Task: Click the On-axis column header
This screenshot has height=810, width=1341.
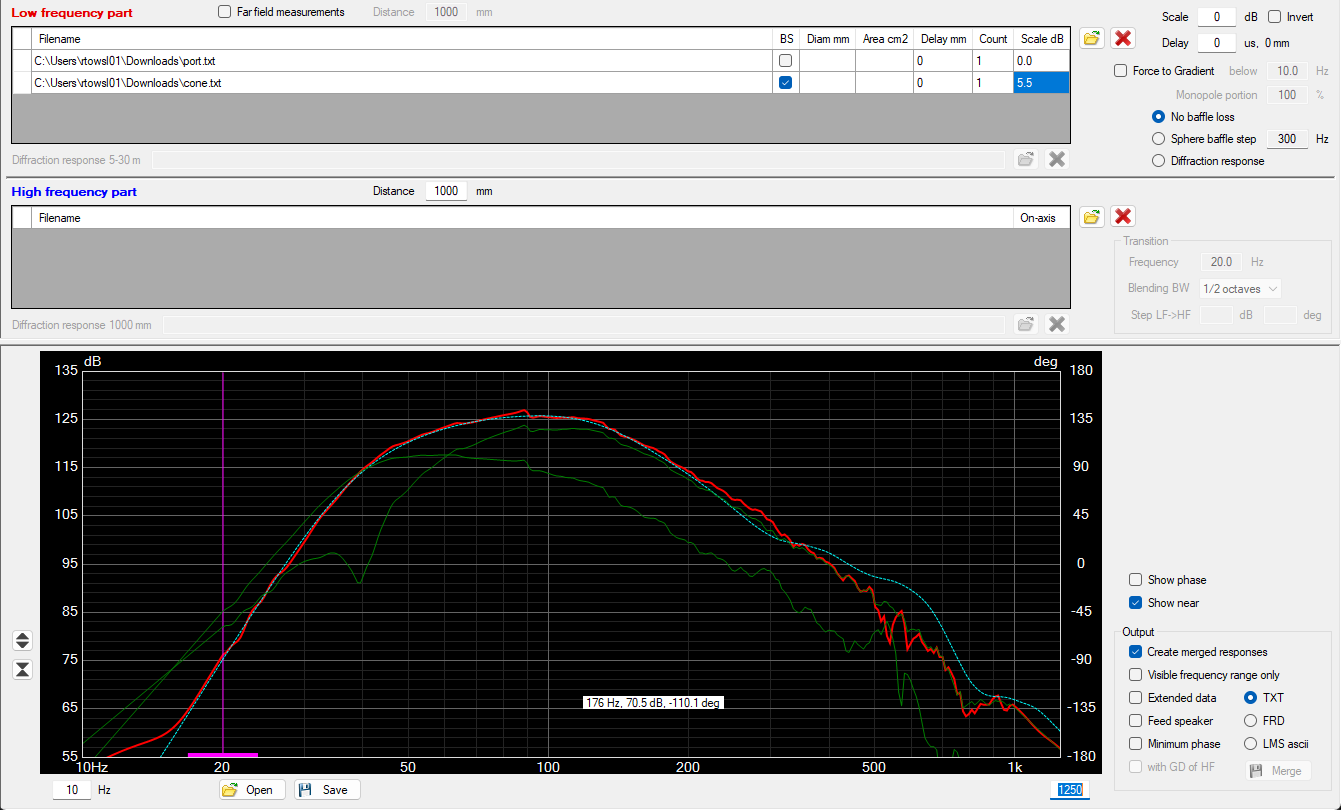Action: click(1041, 217)
